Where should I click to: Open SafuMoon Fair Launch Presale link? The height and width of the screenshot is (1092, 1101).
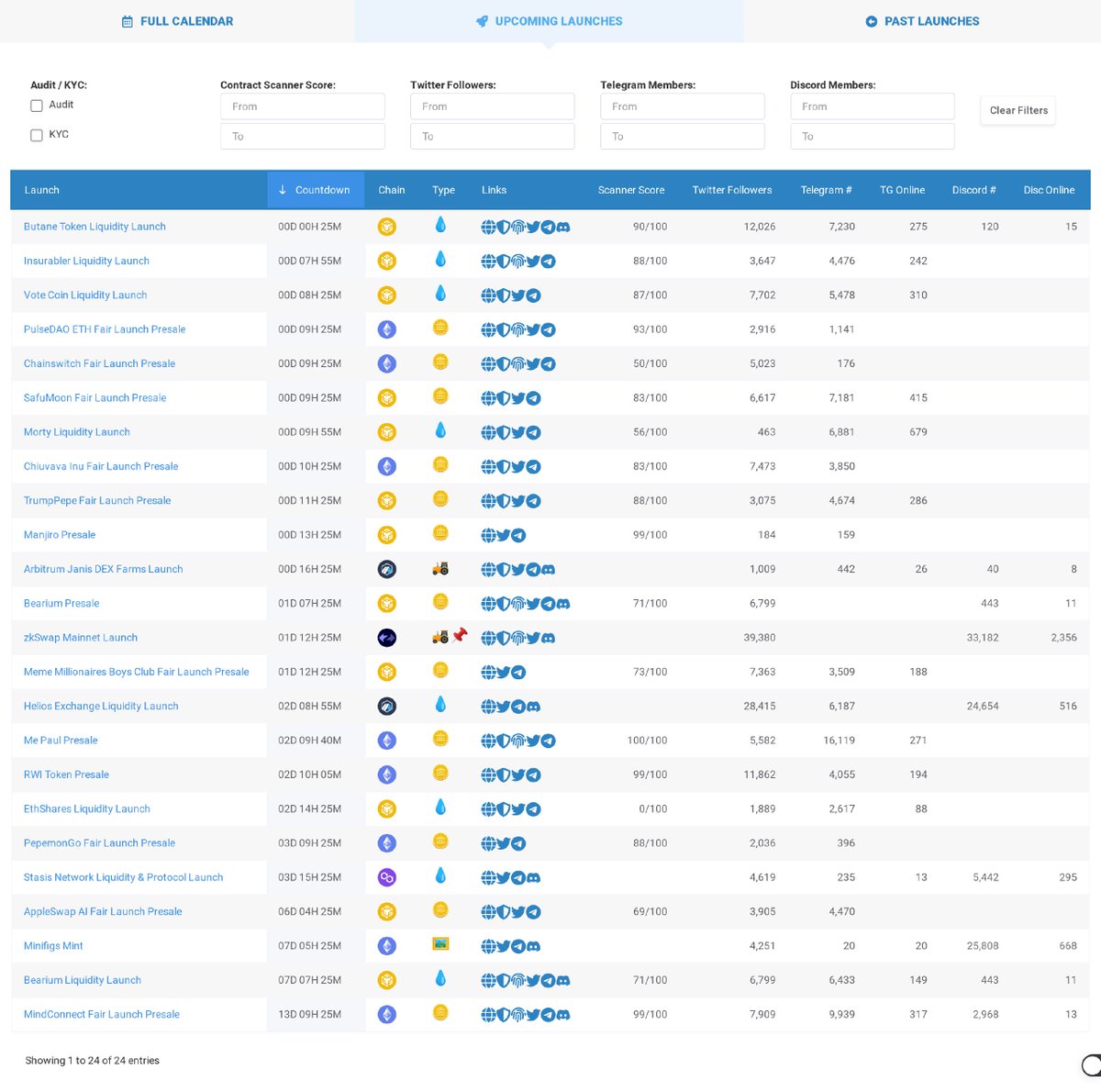coord(95,398)
